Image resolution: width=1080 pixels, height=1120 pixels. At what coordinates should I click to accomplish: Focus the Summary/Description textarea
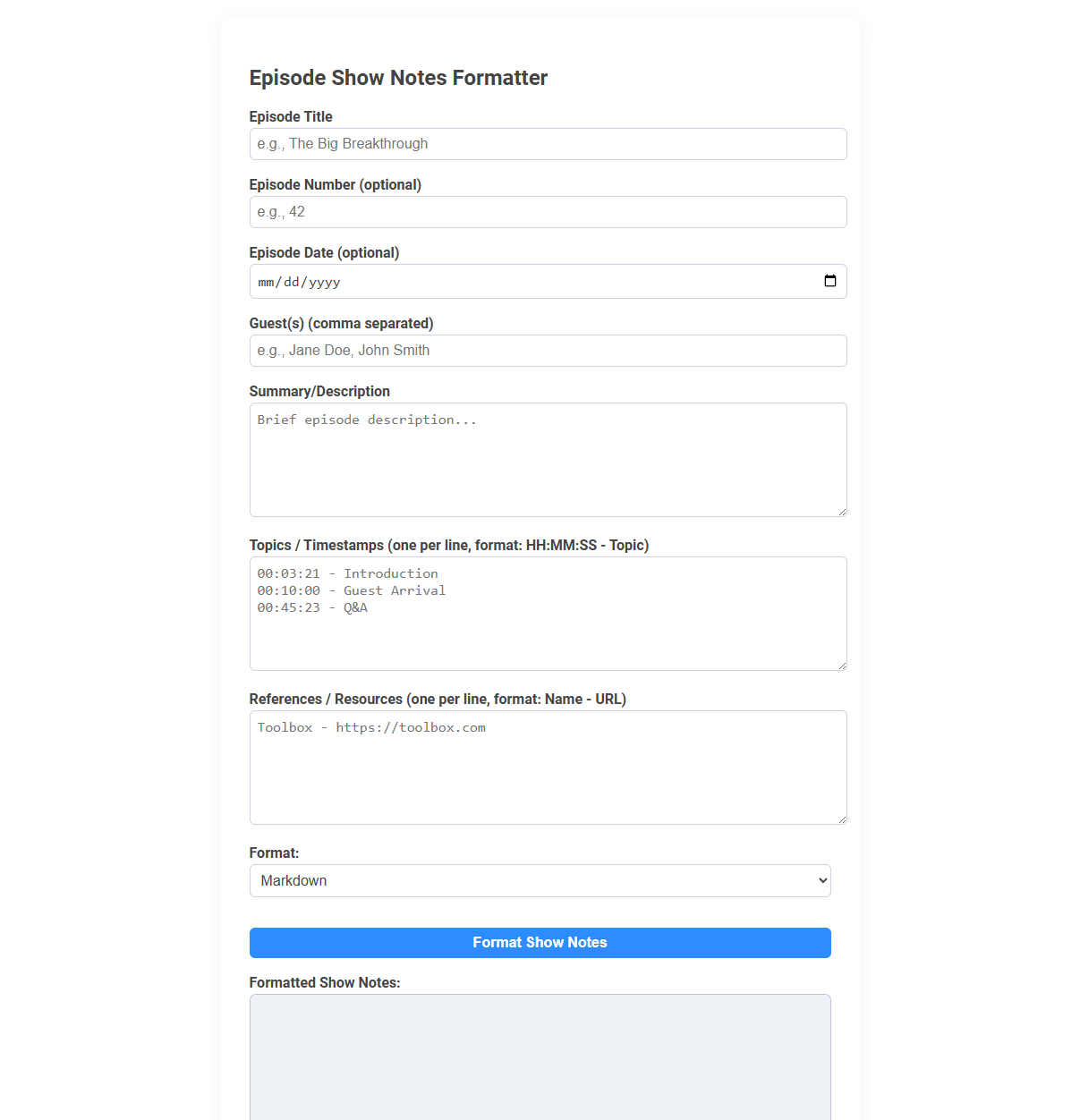tap(548, 459)
